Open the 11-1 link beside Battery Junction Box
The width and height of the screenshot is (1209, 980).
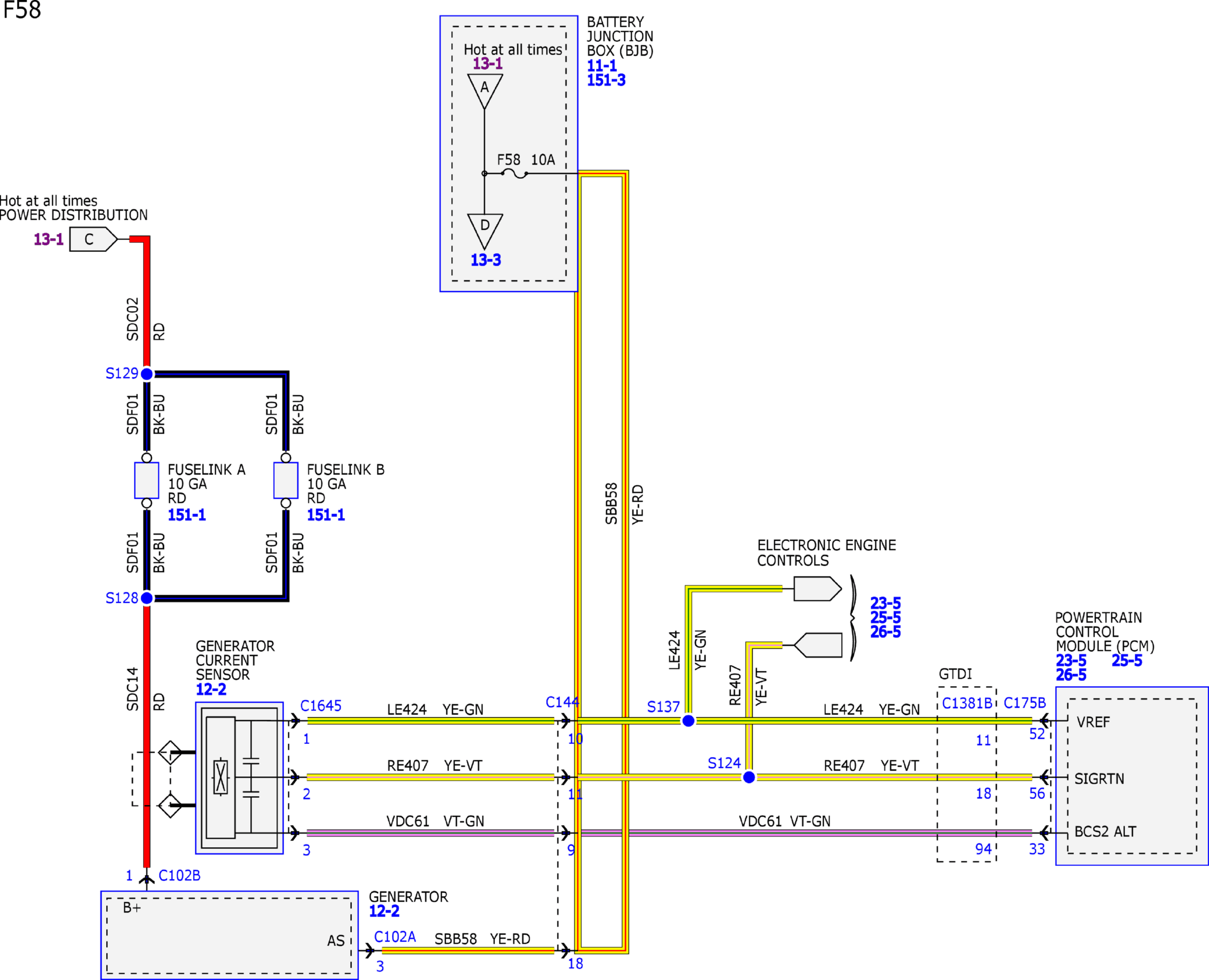[x=602, y=66]
